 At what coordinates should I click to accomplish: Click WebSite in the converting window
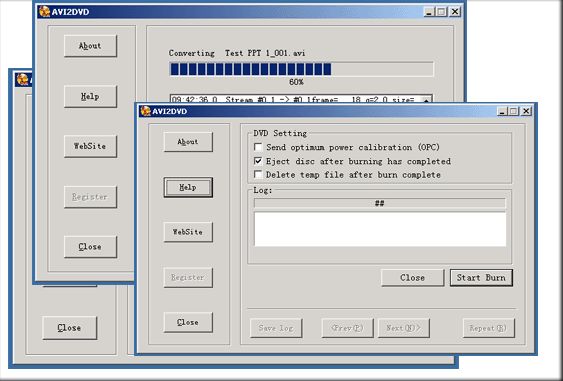point(90,146)
